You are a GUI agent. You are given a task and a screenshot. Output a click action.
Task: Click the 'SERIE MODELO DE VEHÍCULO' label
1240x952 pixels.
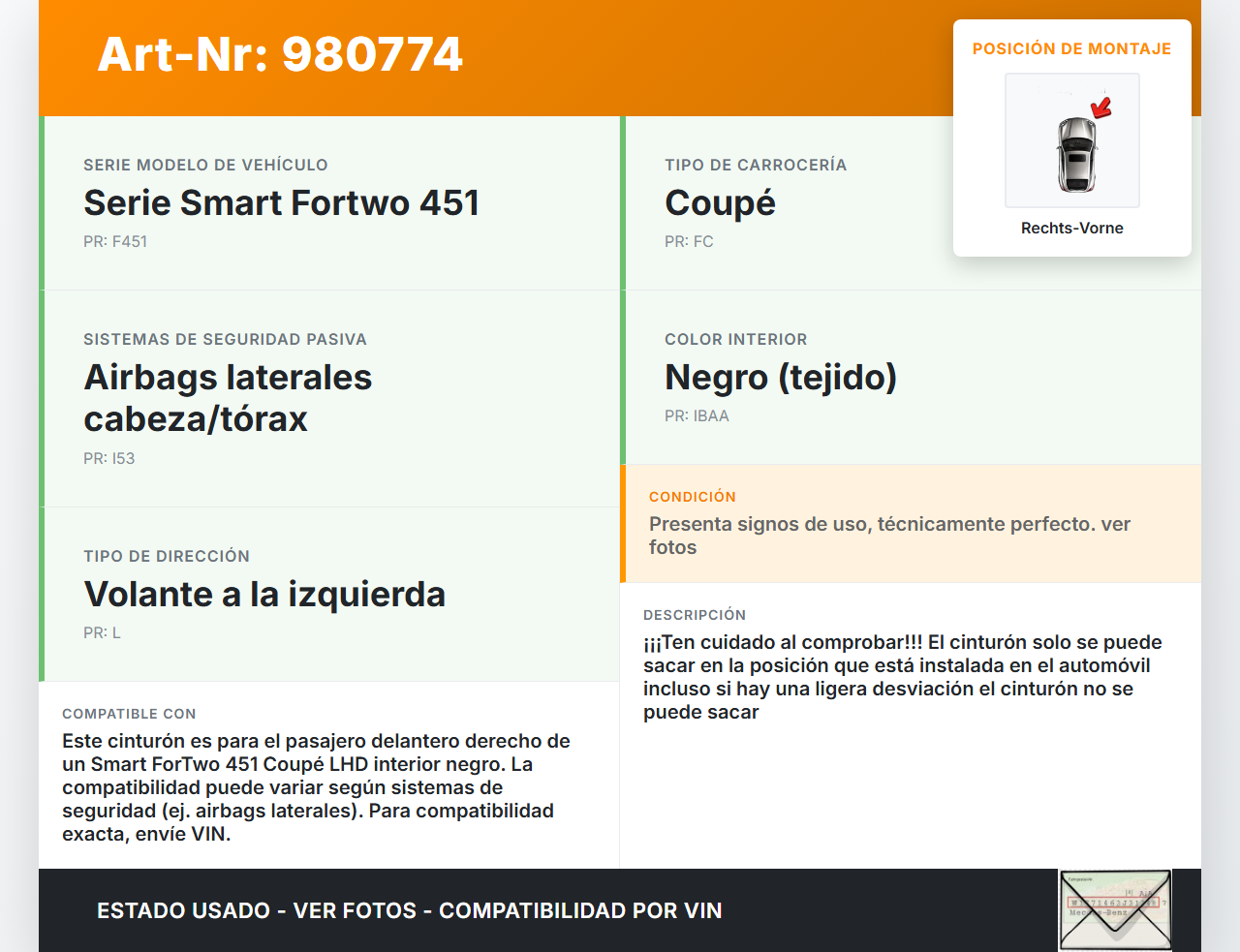(205, 165)
